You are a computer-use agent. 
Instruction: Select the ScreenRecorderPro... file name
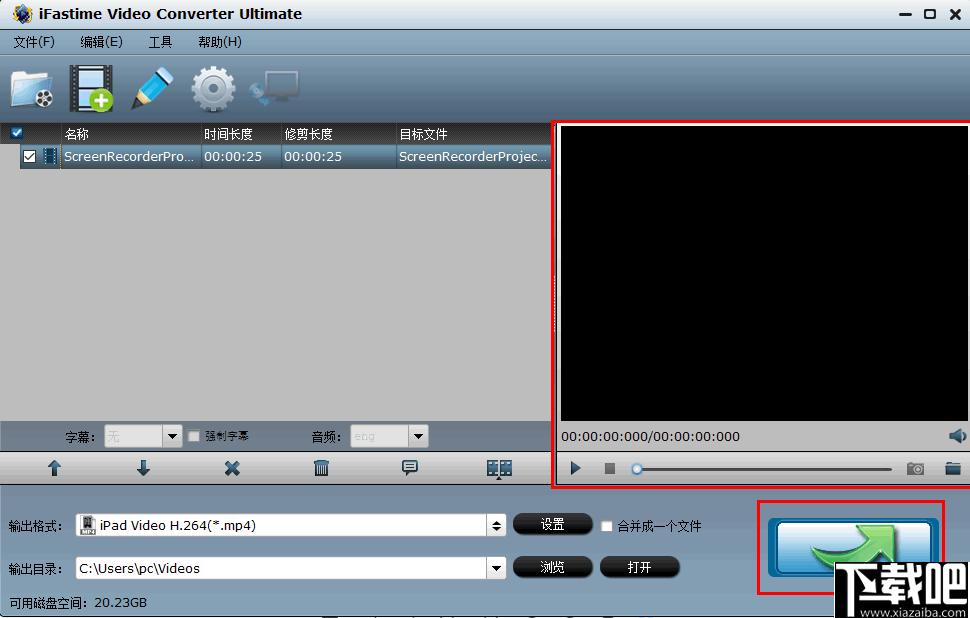[129, 157]
